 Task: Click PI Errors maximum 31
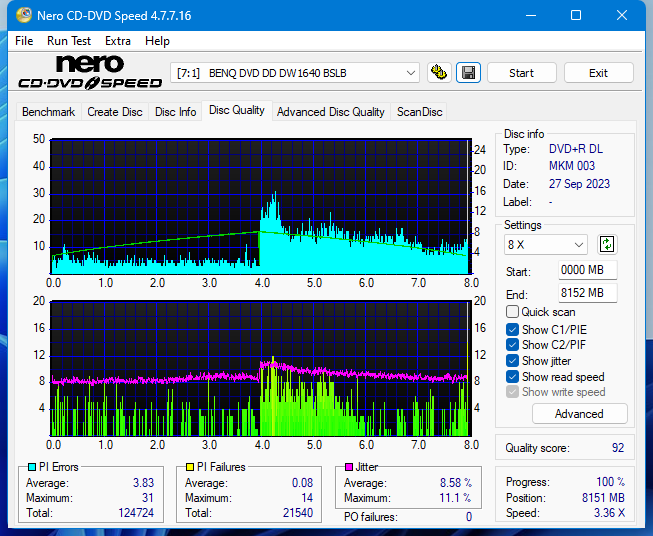click(x=148, y=498)
